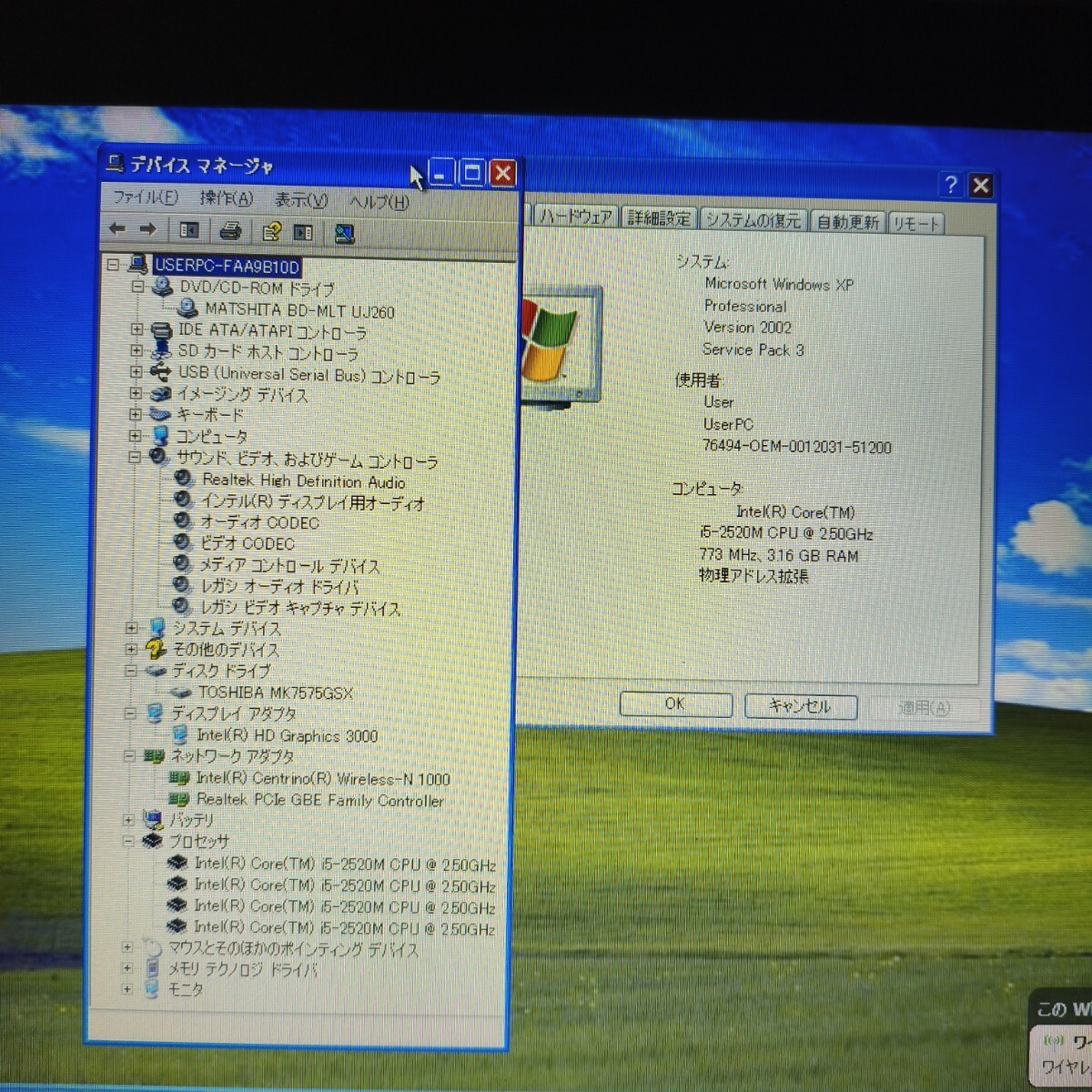Image resolution: width=1092 pixels, height=1092 pixels.
Task: Click the Scan for hardware changes icon
Action: 344,234
